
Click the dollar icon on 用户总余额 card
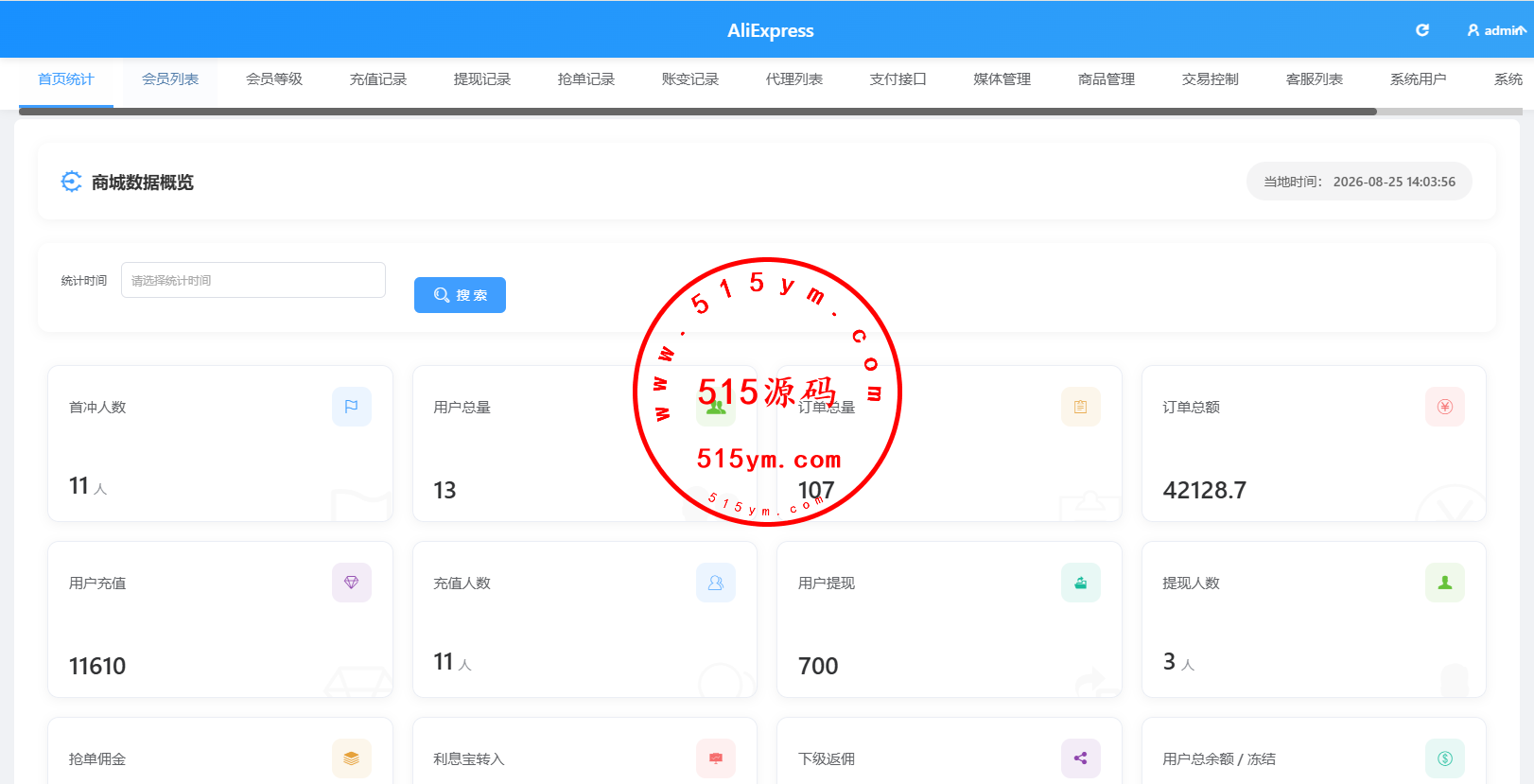(1445, 758)
